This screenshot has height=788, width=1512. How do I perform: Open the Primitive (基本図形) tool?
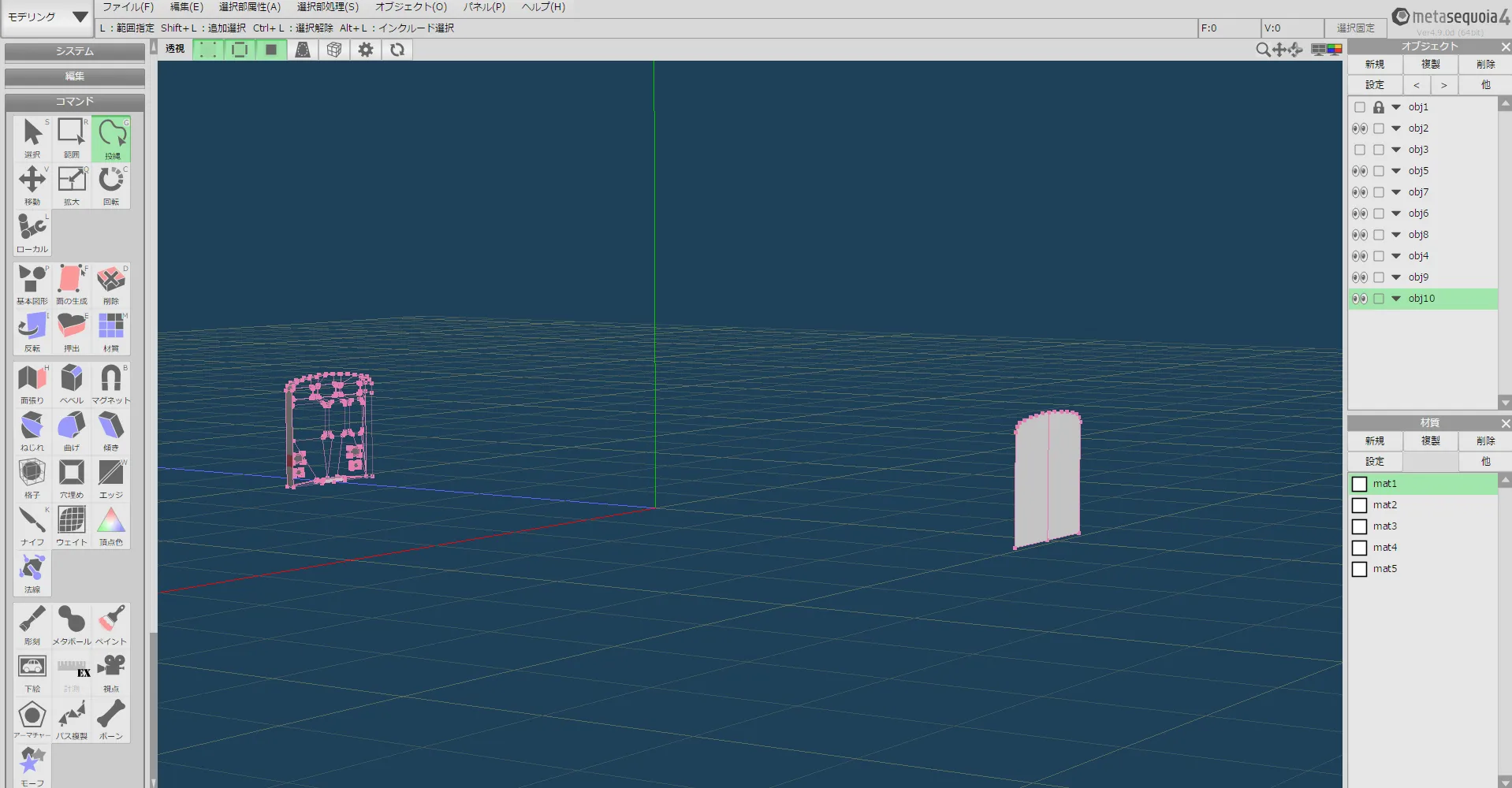tap(32, 284)
